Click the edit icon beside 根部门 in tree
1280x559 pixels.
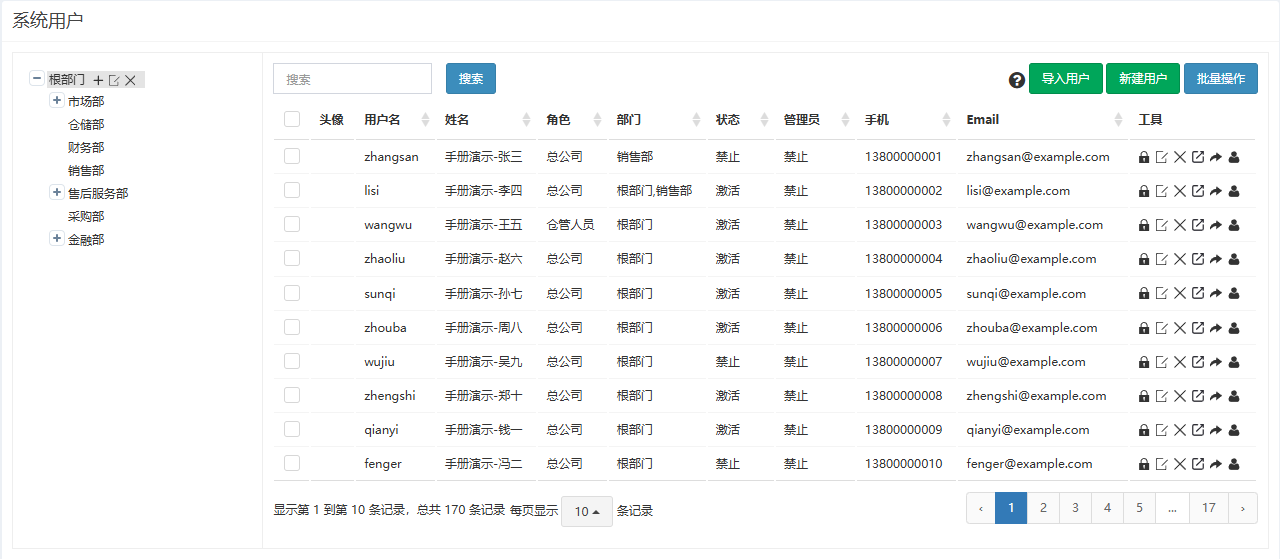tap(114, 80)
